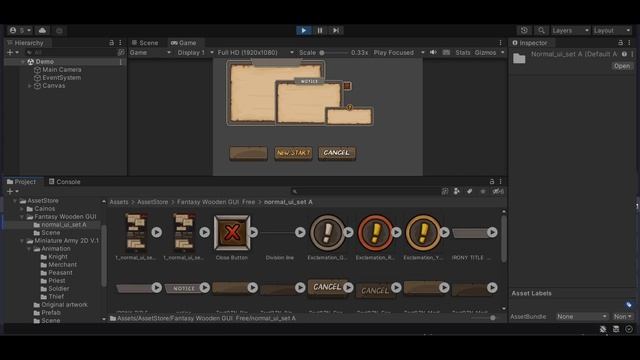The width and height of the screenshot is (640, 360).
Task: Collapse Fantasy Wooden GUI folder
Action: tap(22, 217)
